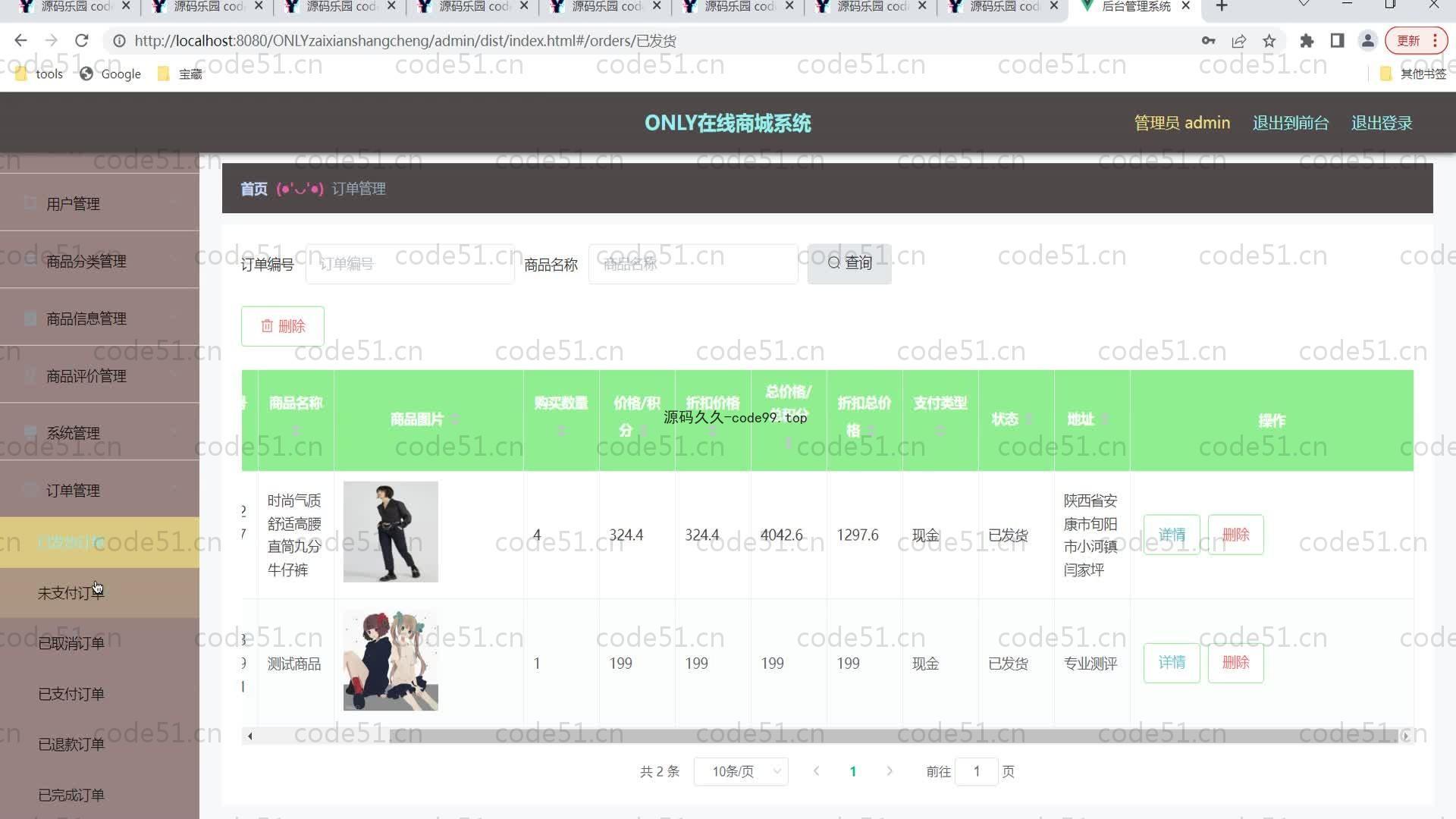Open the Google bookmark
Screen dimensions: 1456x819
(x=111, y=74)
